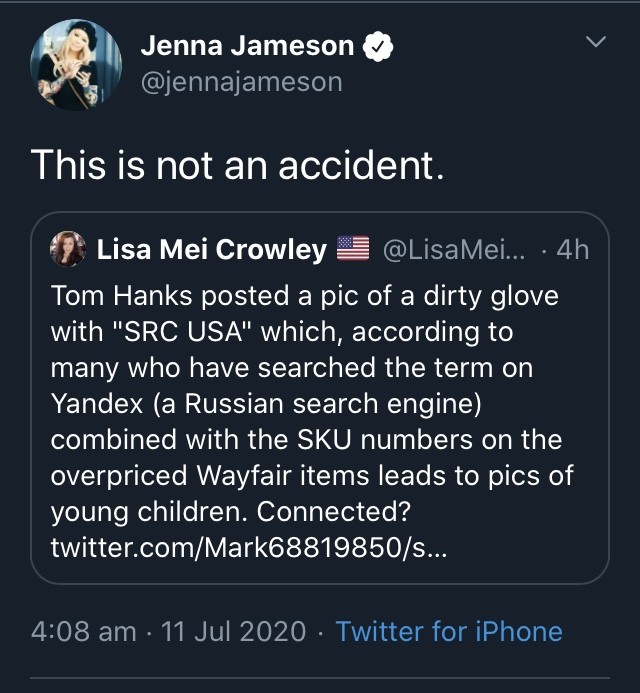Open the @jennajameson handle

tap(241, 81)
